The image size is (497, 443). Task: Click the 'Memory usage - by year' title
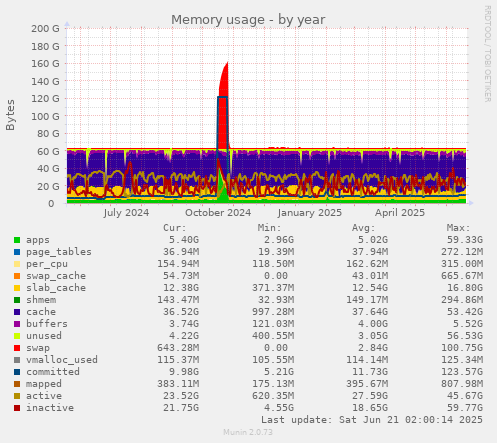coord(248,20)
